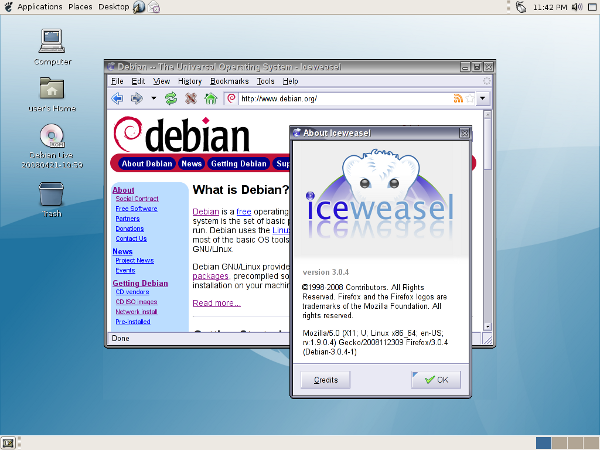The image size is (600, 450).
Task: Open the address bar URL dropdown
Action: click(482, 98)
